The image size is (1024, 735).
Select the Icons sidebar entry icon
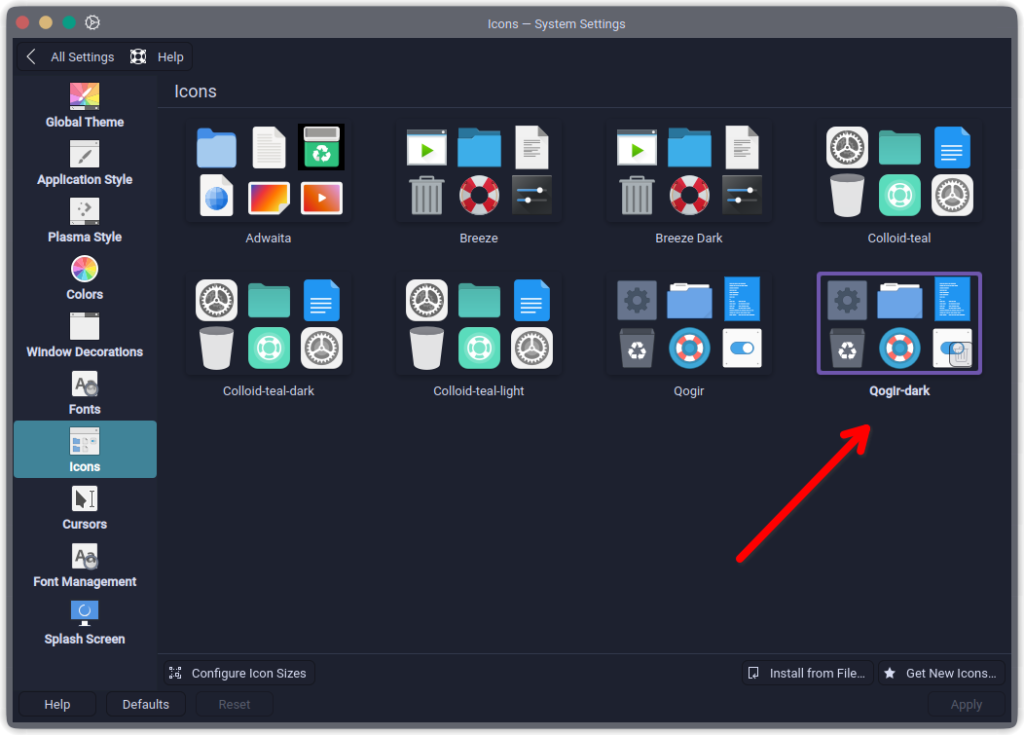[84, 442]
